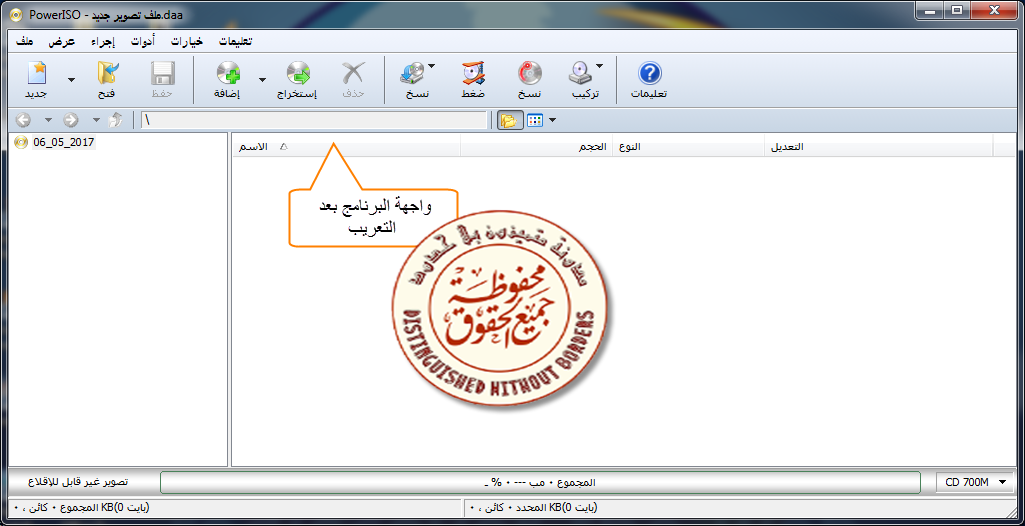Expand the Forward history dropdown arrow

(x=95, y=120)
